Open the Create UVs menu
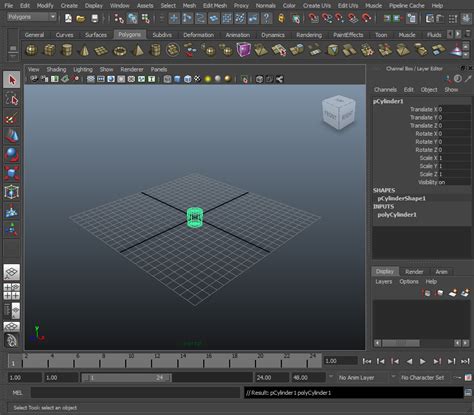 click(x=317, y=6)
